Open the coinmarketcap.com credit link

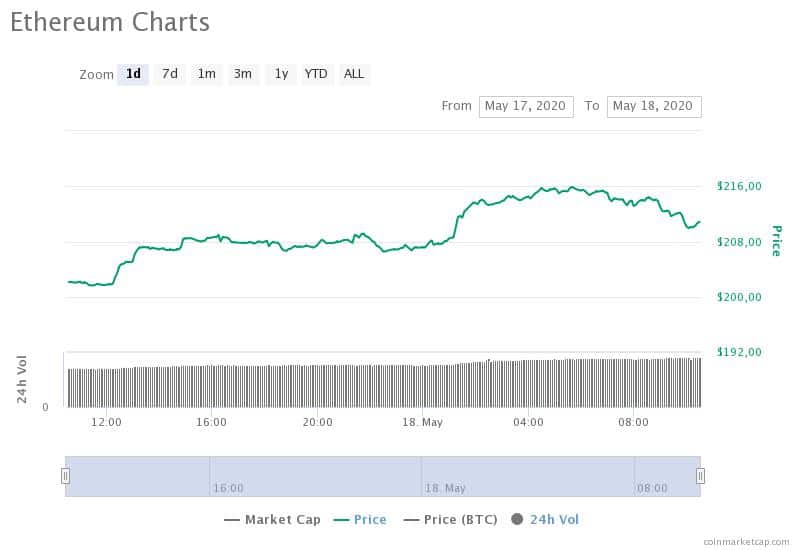(746, 542)
